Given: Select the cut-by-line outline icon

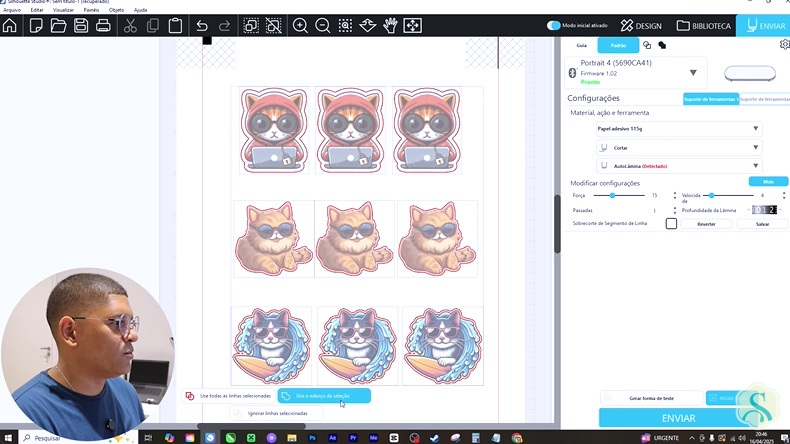Looking at the screenshot, I should 647,45.
